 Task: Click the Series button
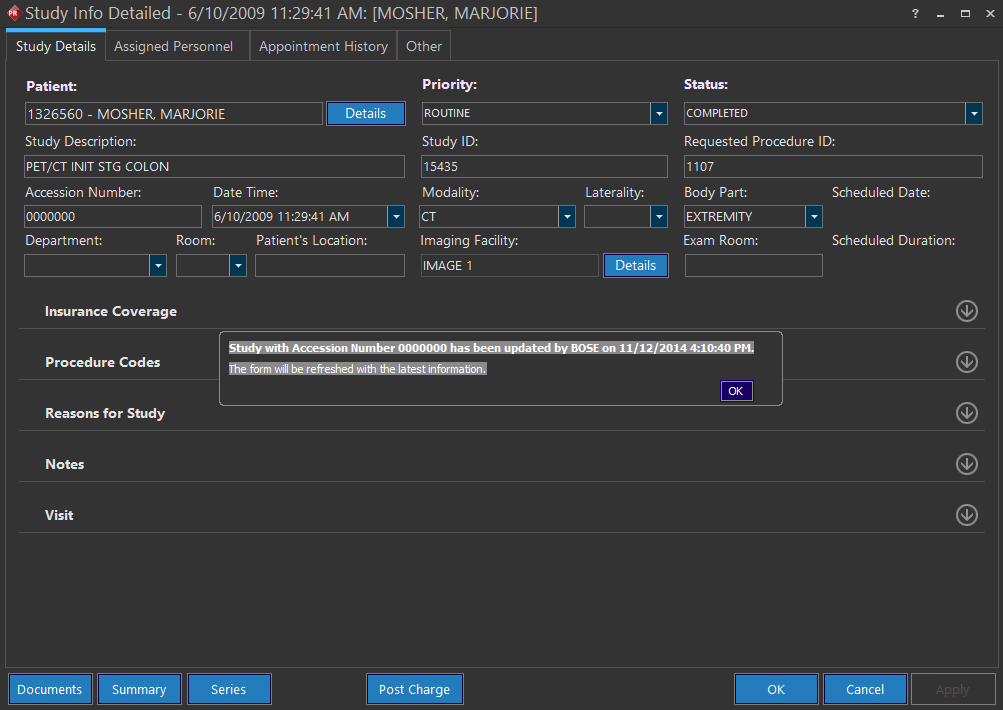228,689
